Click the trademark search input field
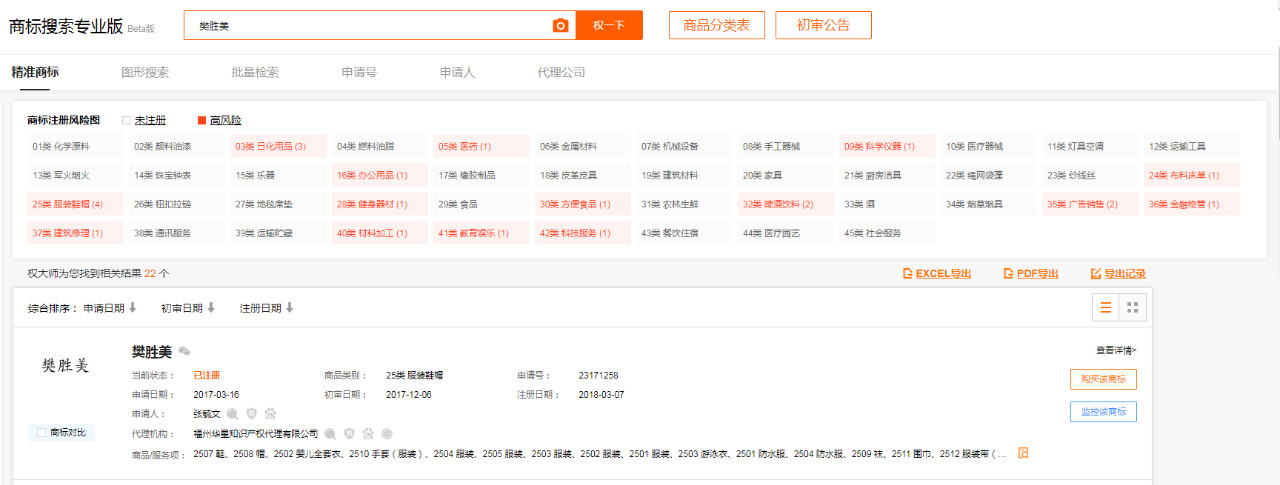The width and height of the screenshot is (1280, 485). (x=370, y=26)
